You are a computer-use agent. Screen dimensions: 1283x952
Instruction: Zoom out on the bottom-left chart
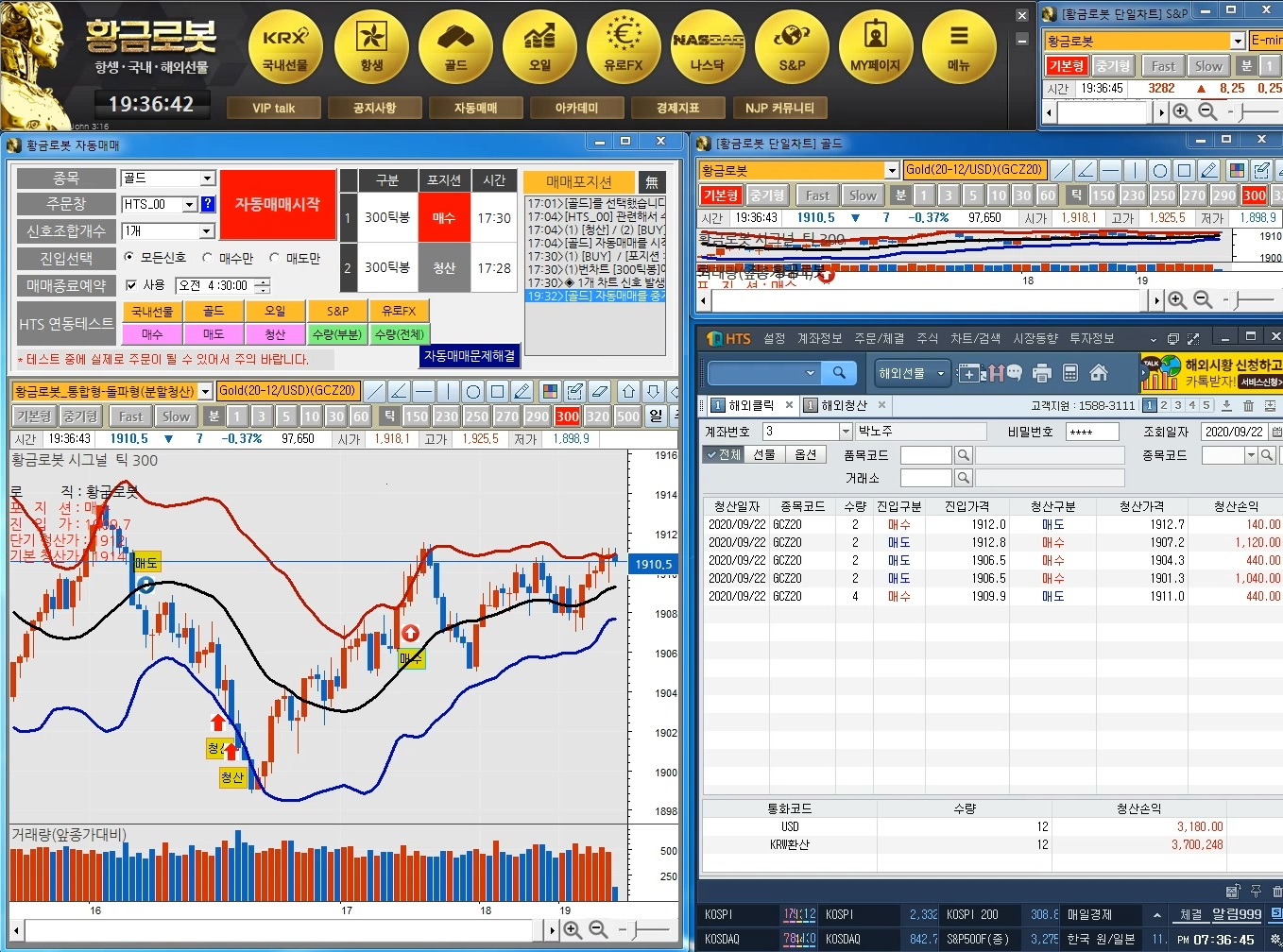point(598,930)
